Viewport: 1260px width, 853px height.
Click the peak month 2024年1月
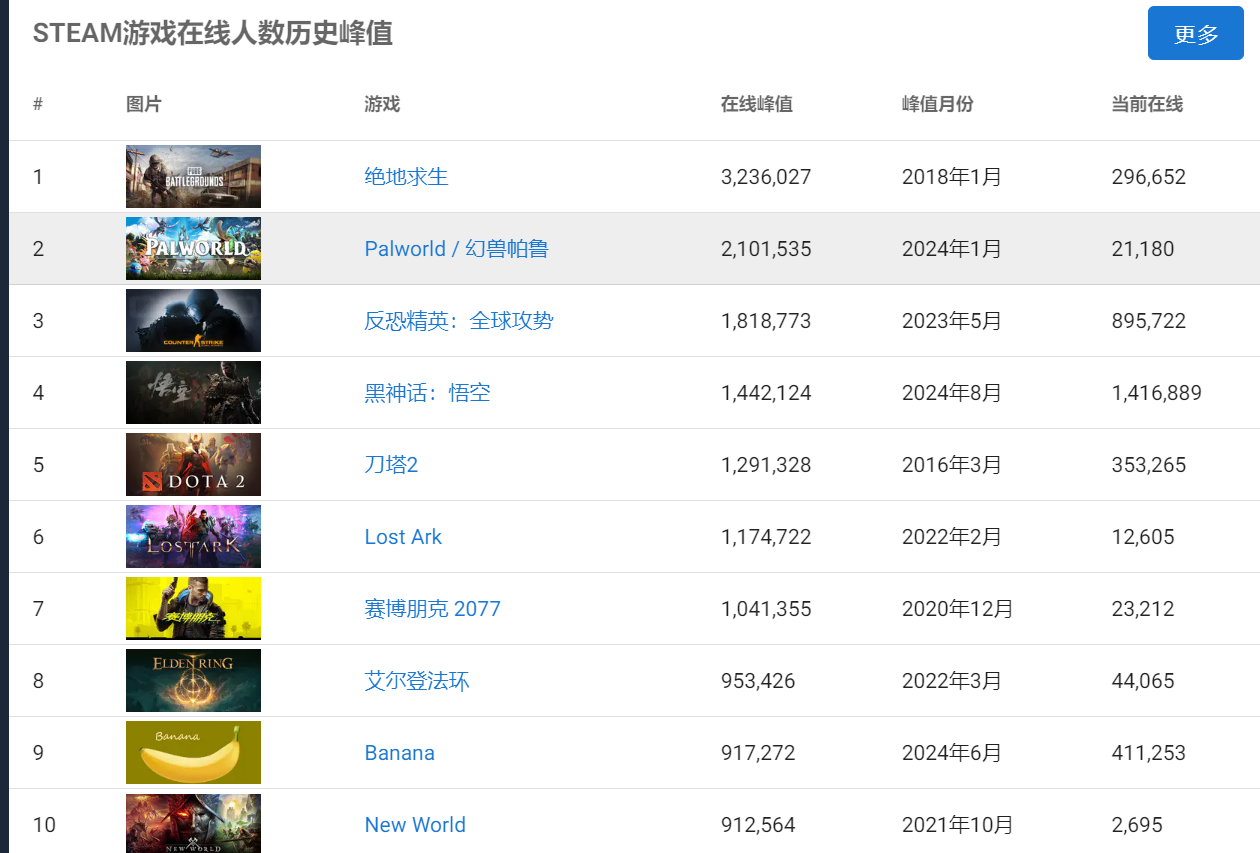[x=952, y=249]
